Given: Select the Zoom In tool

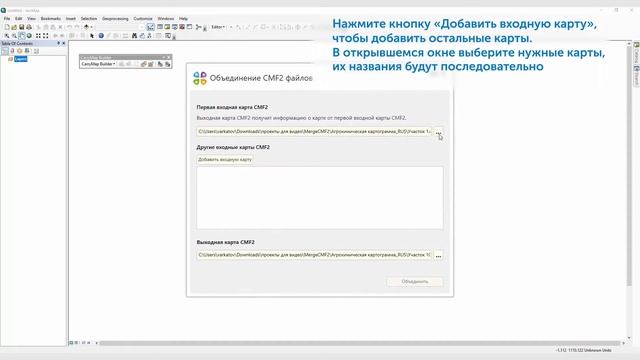Looking at the screenshot, I should pos(7,36).
